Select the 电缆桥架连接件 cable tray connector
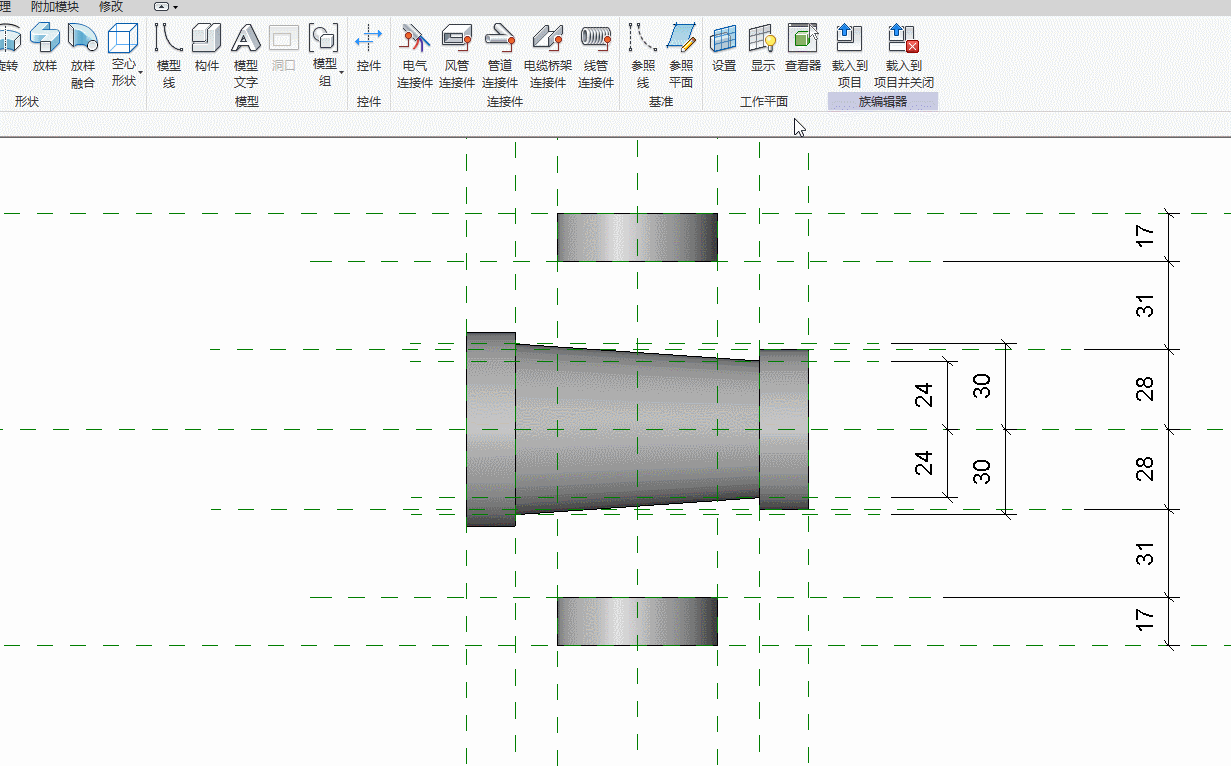Viewport: 1231px width, 766px height. [x=548, y=56]
